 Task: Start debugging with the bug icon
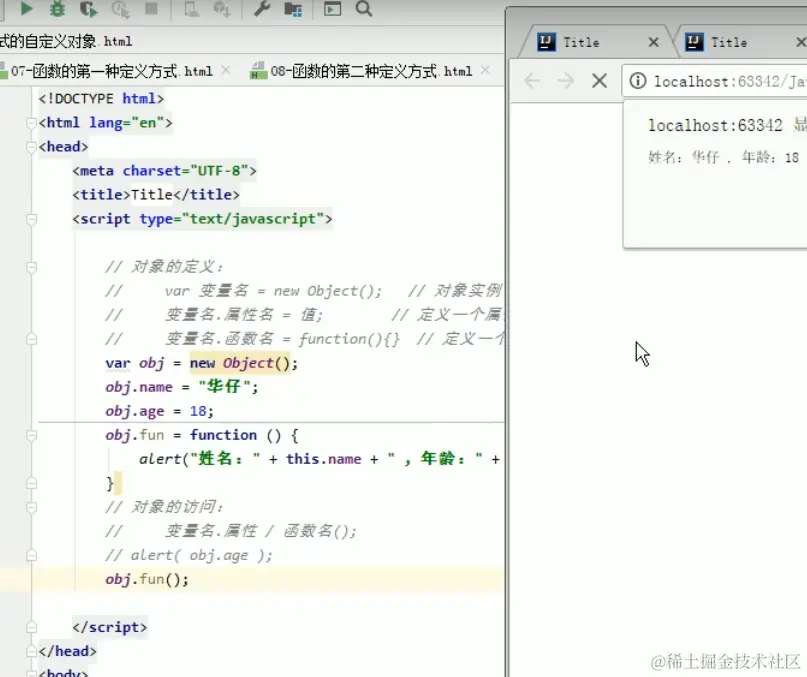point(57,9)
